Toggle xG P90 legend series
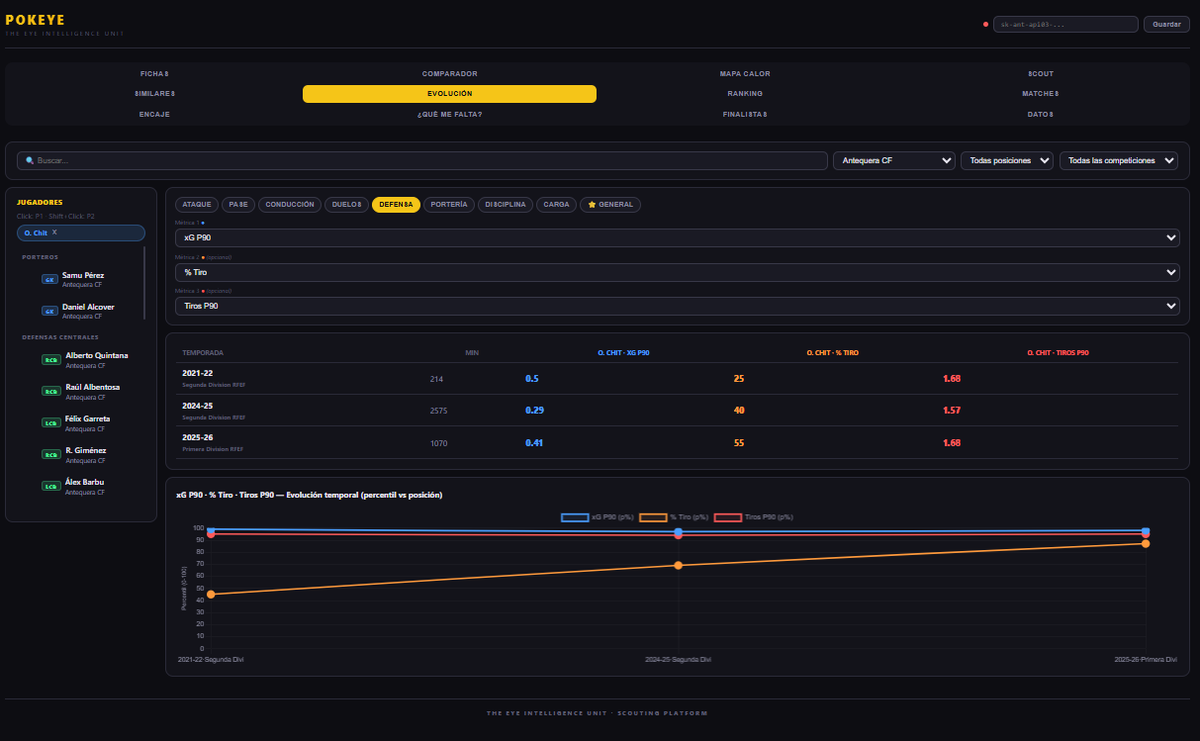Image resolution: width=1200 pixels, height=741 pixels. point(596,517)
